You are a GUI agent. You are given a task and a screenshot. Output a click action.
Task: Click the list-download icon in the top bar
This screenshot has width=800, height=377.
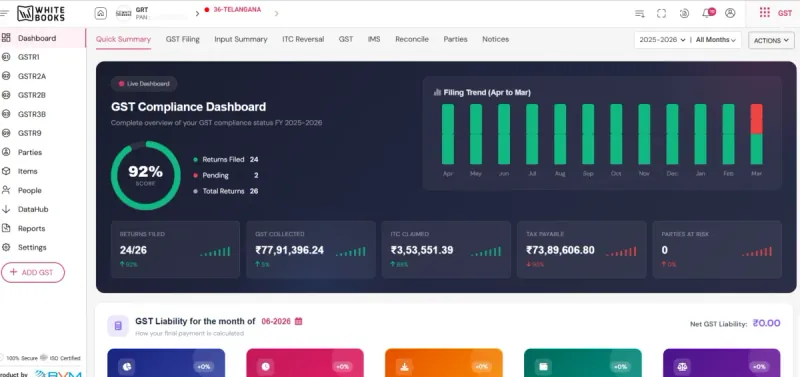point(639,13)
